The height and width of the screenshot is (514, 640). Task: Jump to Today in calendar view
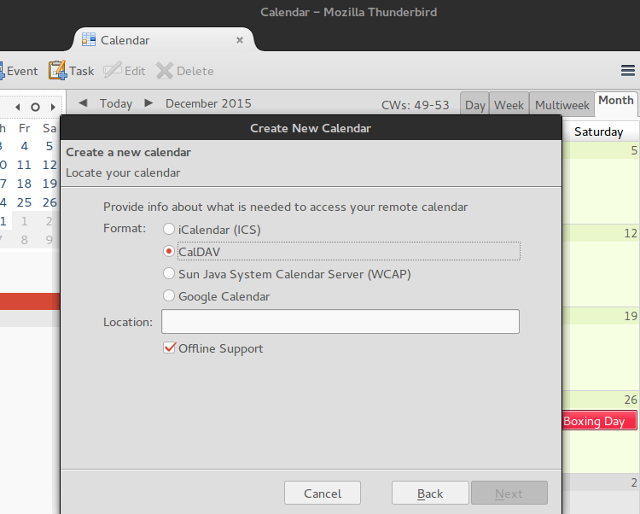coord(116,104)
